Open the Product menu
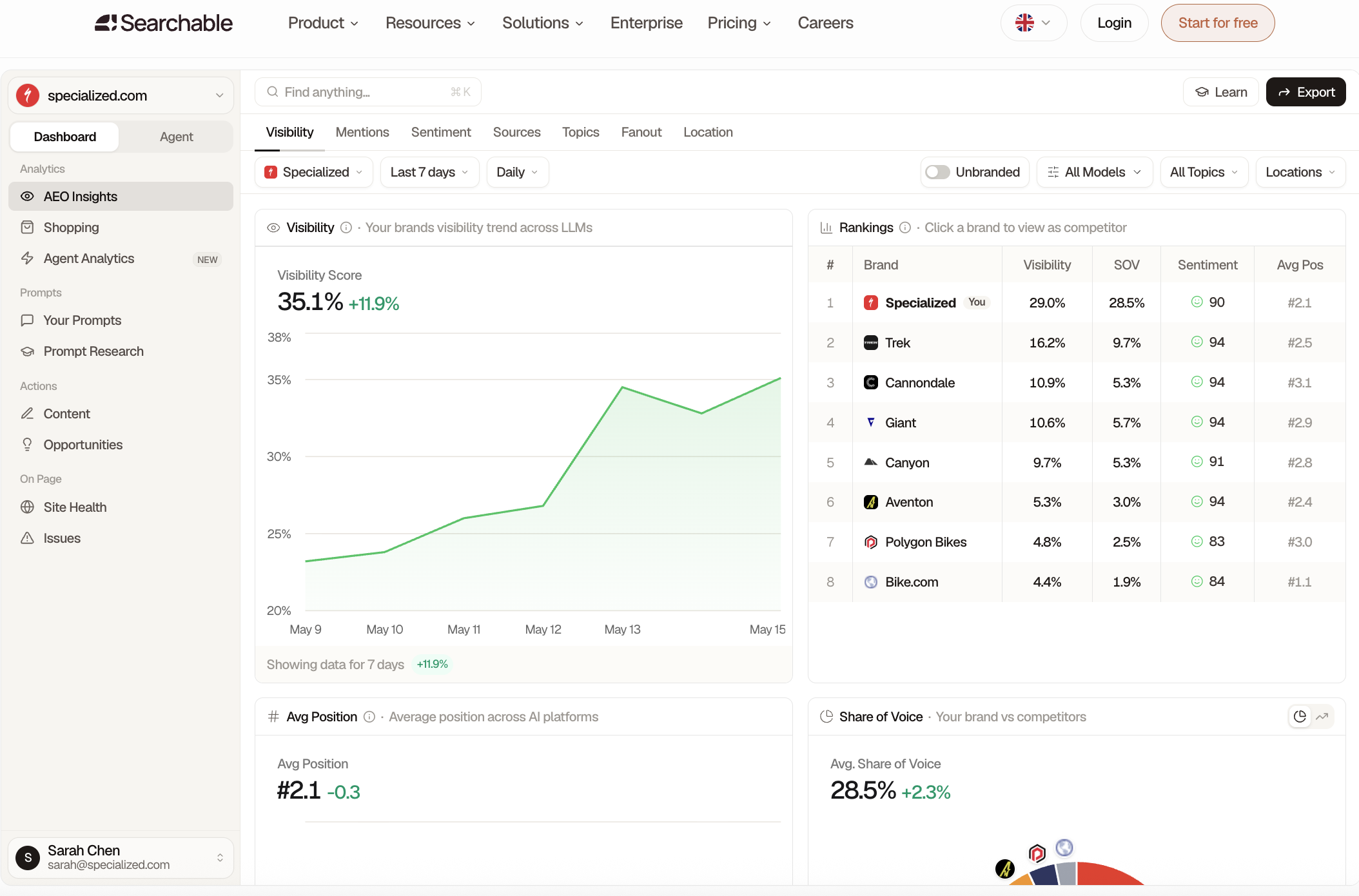 (x=323, y=23)
